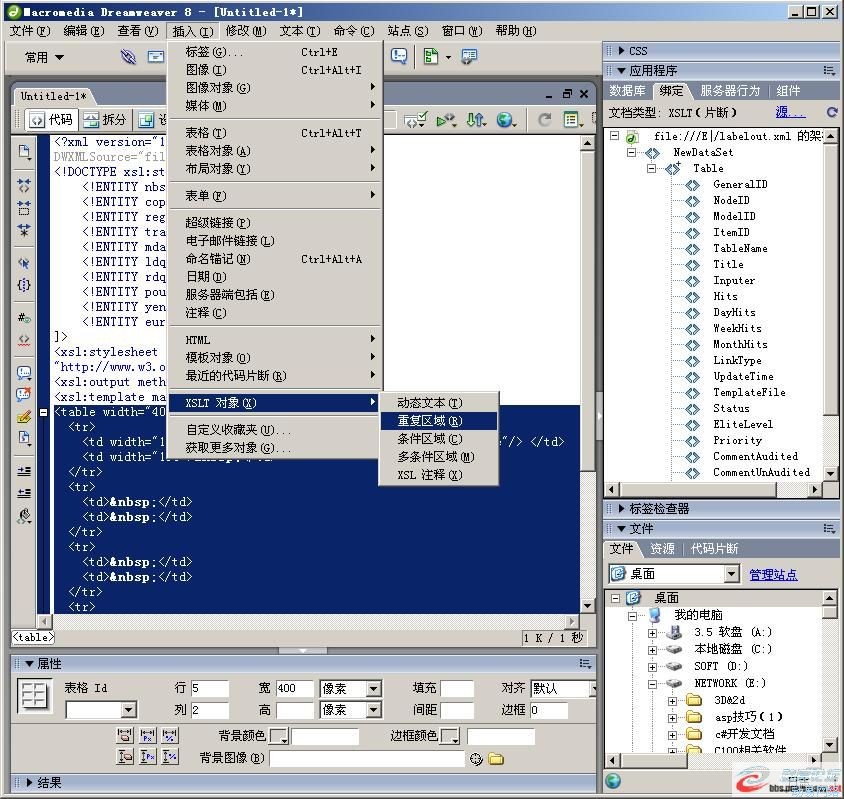Open the background color swatch picker
844x799 pixels.
coord(279,737)
